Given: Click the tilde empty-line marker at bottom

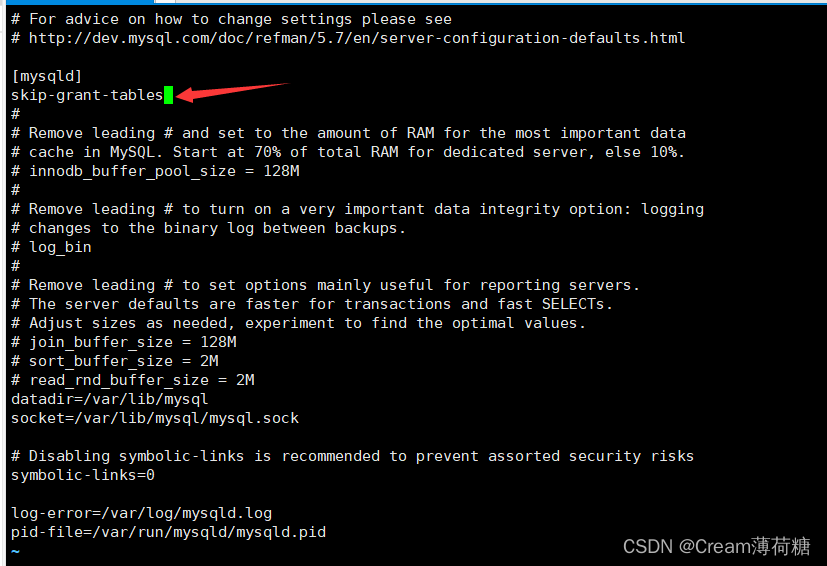Looking at the screenshot, I should coord(15,551).
